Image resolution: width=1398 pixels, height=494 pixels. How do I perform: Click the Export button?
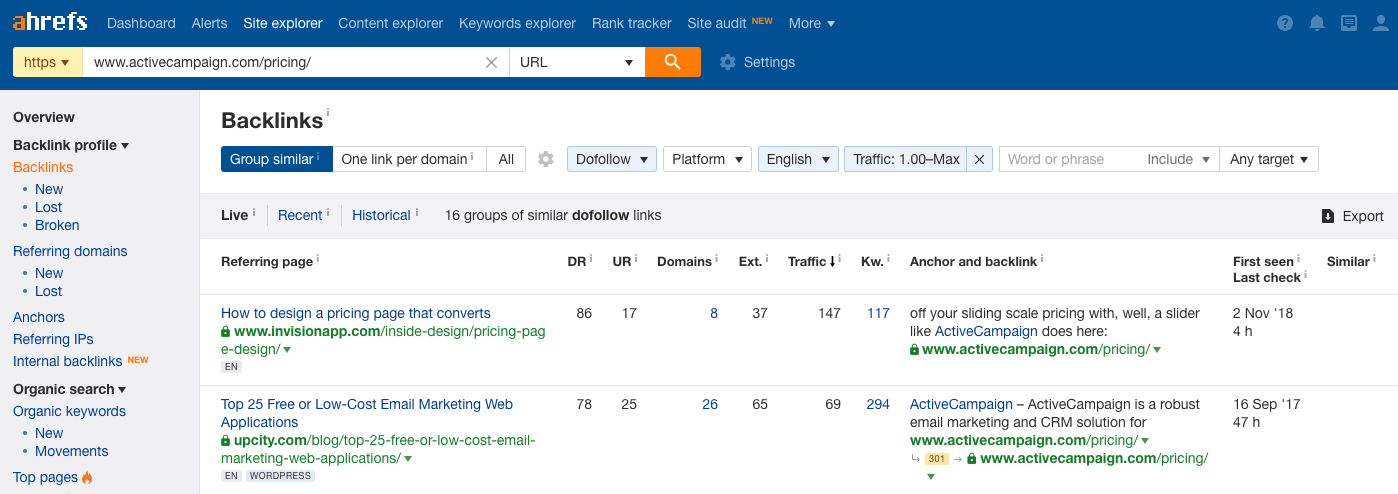click(1352, 216)
